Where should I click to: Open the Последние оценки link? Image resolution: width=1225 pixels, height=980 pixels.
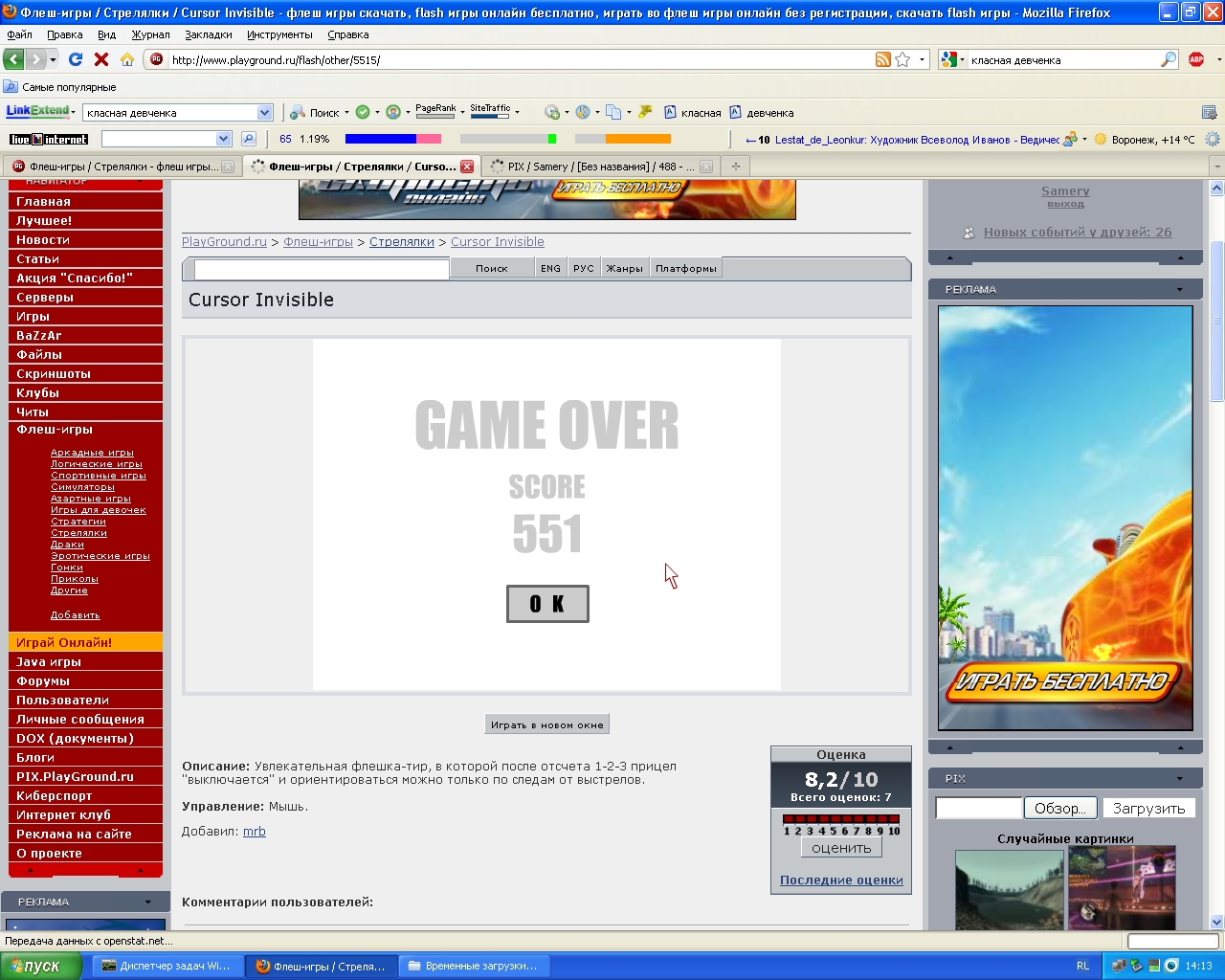(841, 880)
